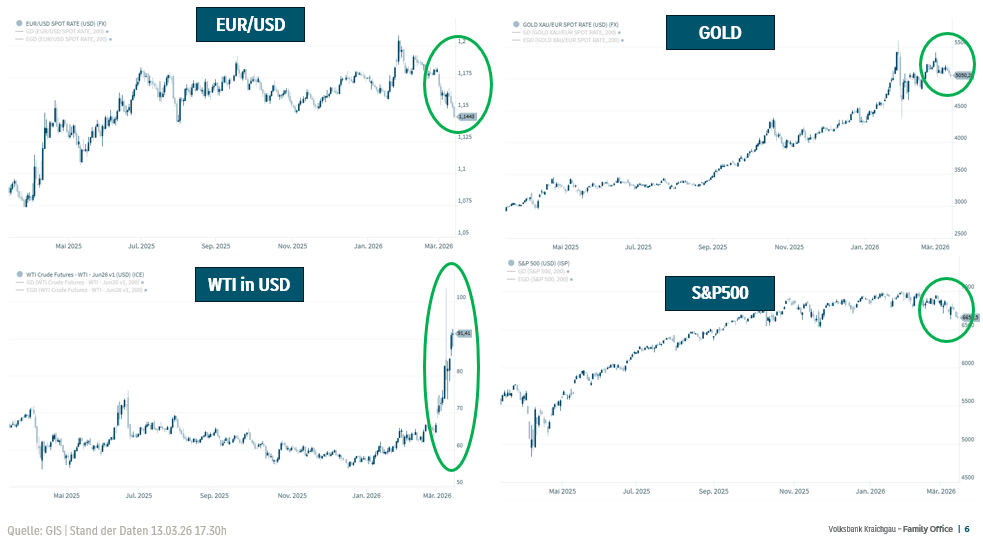
Task: Click the green ellipse on WTI spike
Action: (451, 367)
